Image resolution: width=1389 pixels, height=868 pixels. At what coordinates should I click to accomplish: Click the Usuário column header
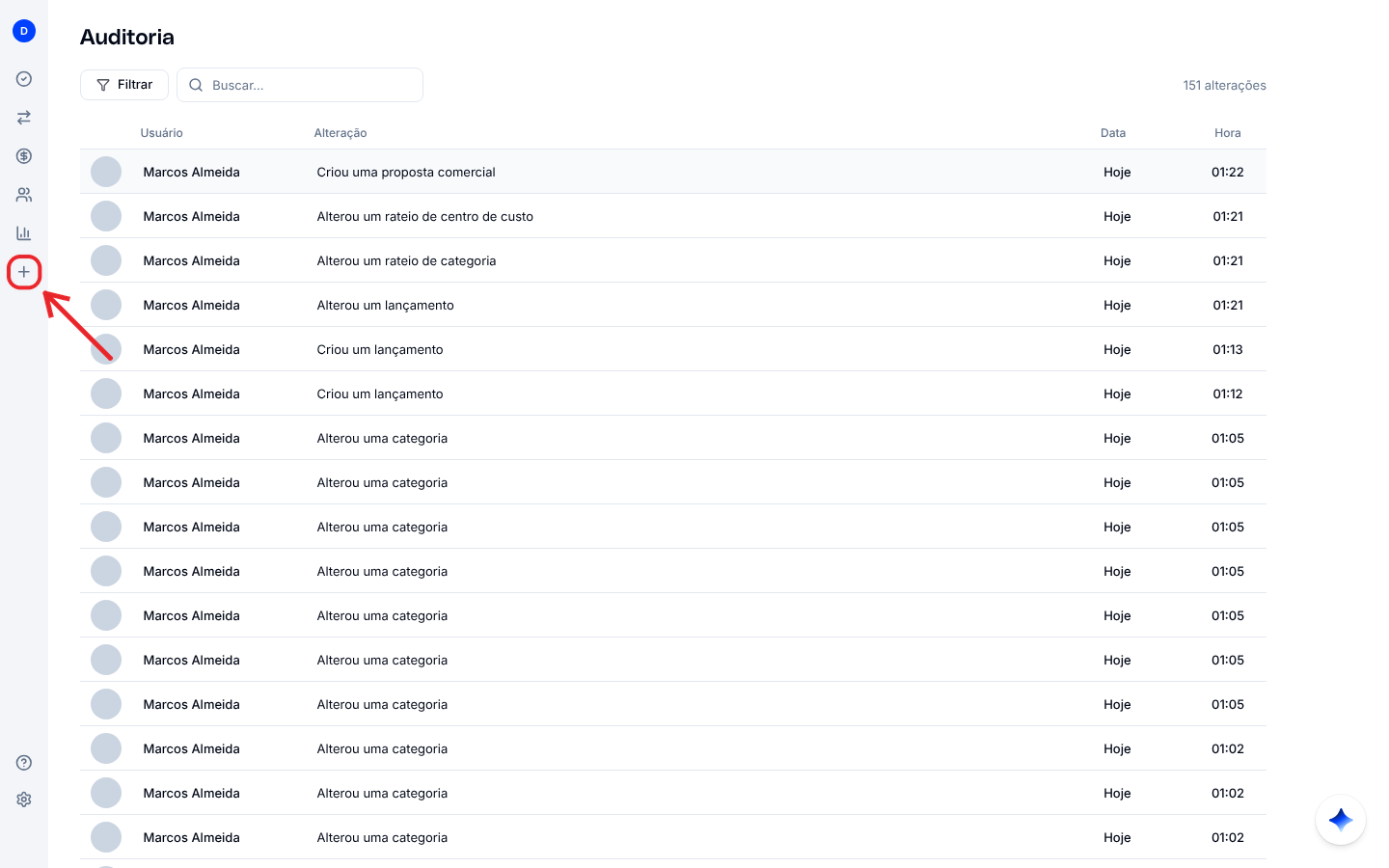click(161, 133)
